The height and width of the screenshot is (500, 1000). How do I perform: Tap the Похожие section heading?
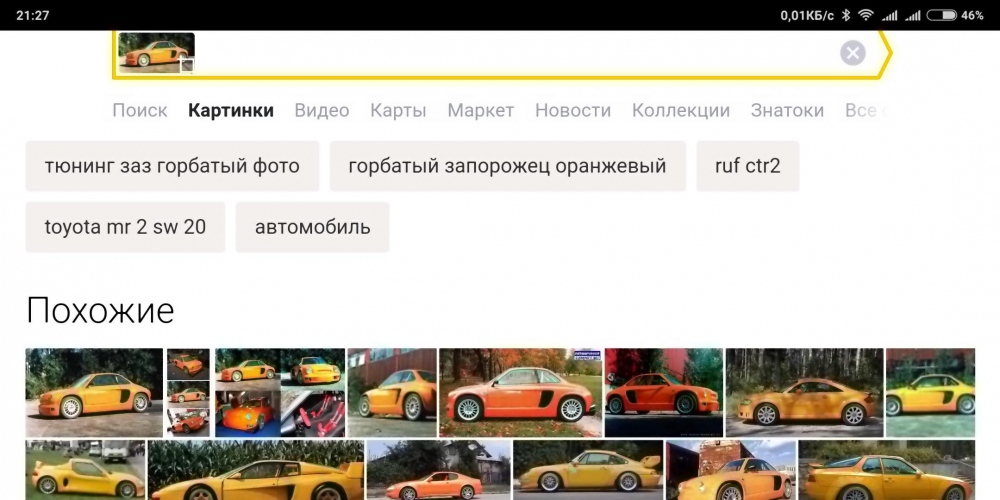point(100,311)
